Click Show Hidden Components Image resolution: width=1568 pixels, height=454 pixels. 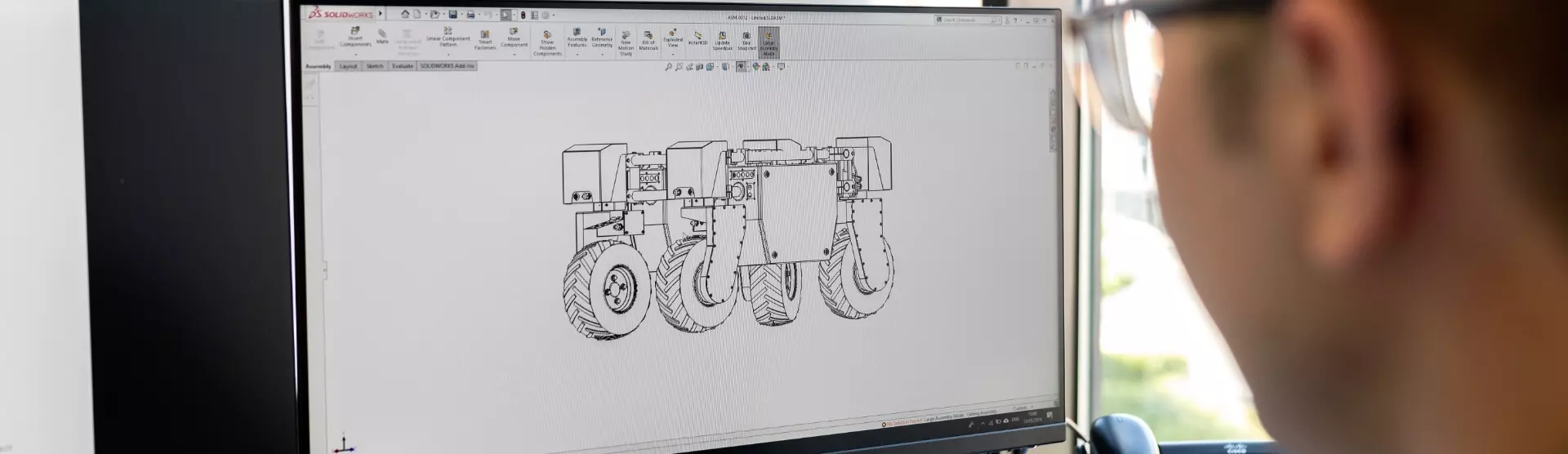pos(547,43)
